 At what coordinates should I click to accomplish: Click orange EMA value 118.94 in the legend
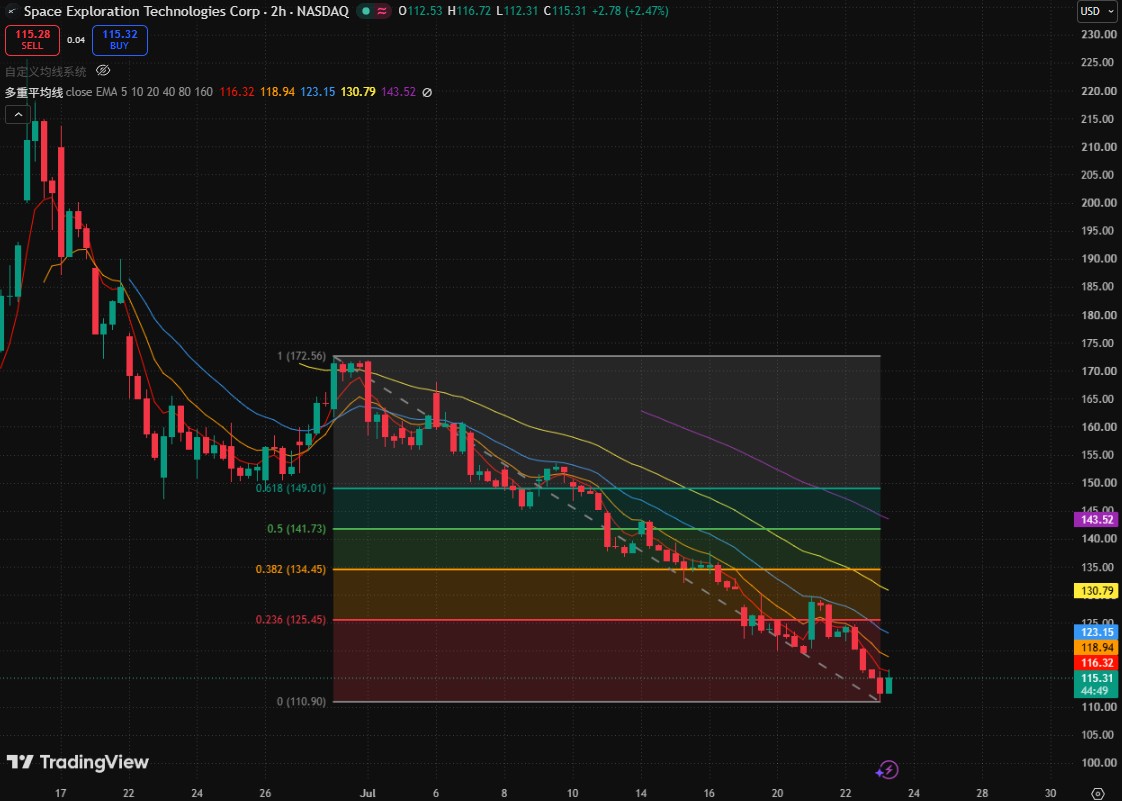coord(278,92)
